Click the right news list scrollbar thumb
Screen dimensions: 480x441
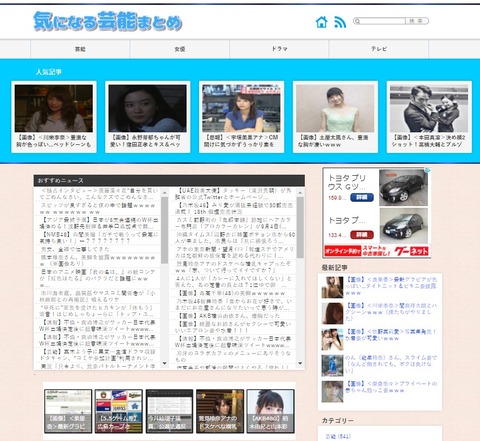(300, 227)
